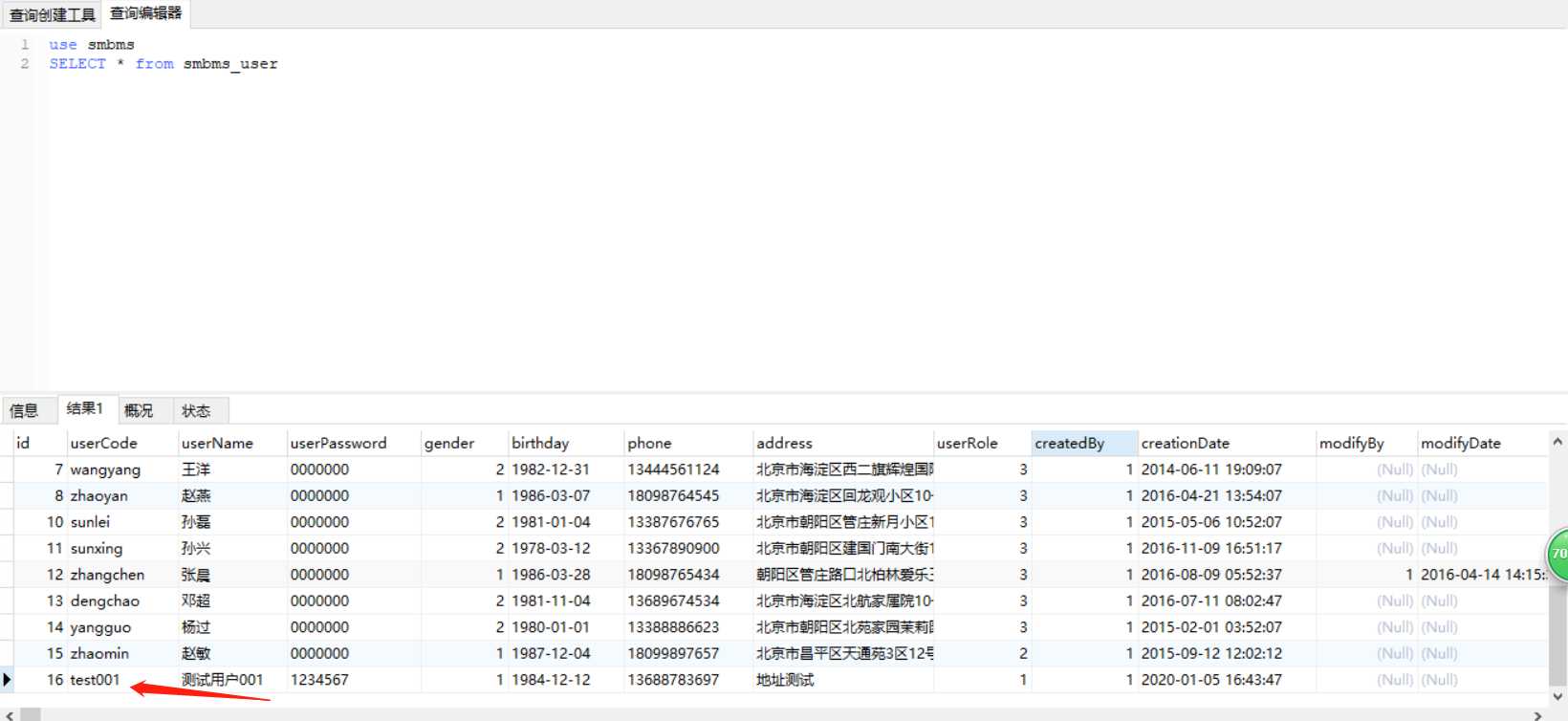Select the userPassword column header
Viewport: 1568px width, 721px height.
[354, 443]
